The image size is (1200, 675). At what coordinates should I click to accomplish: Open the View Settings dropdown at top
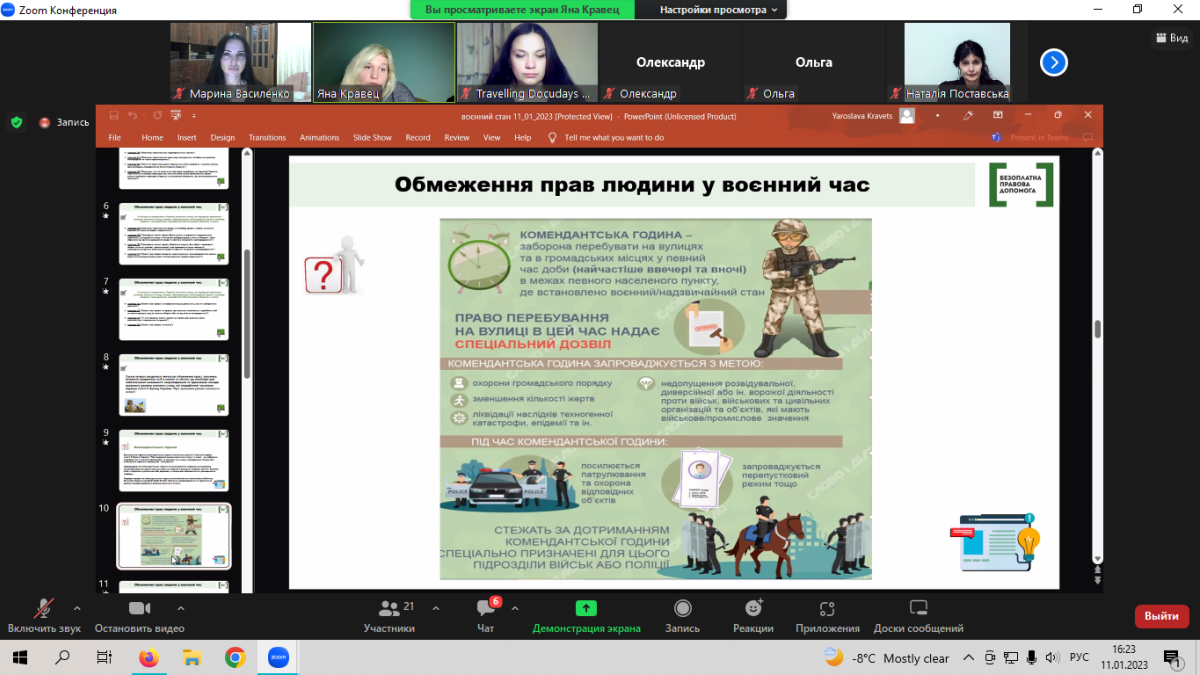pyautogui.click(x=719, y=9)
